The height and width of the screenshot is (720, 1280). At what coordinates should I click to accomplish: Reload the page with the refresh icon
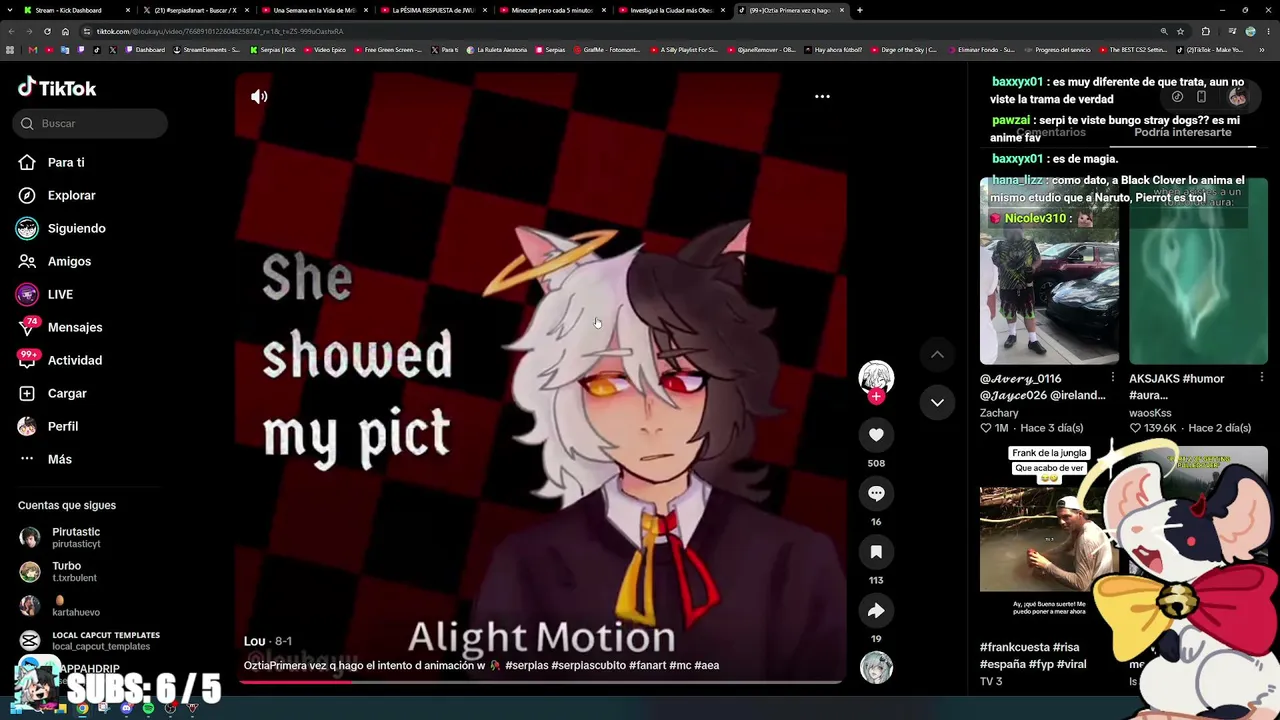[47, 31]
